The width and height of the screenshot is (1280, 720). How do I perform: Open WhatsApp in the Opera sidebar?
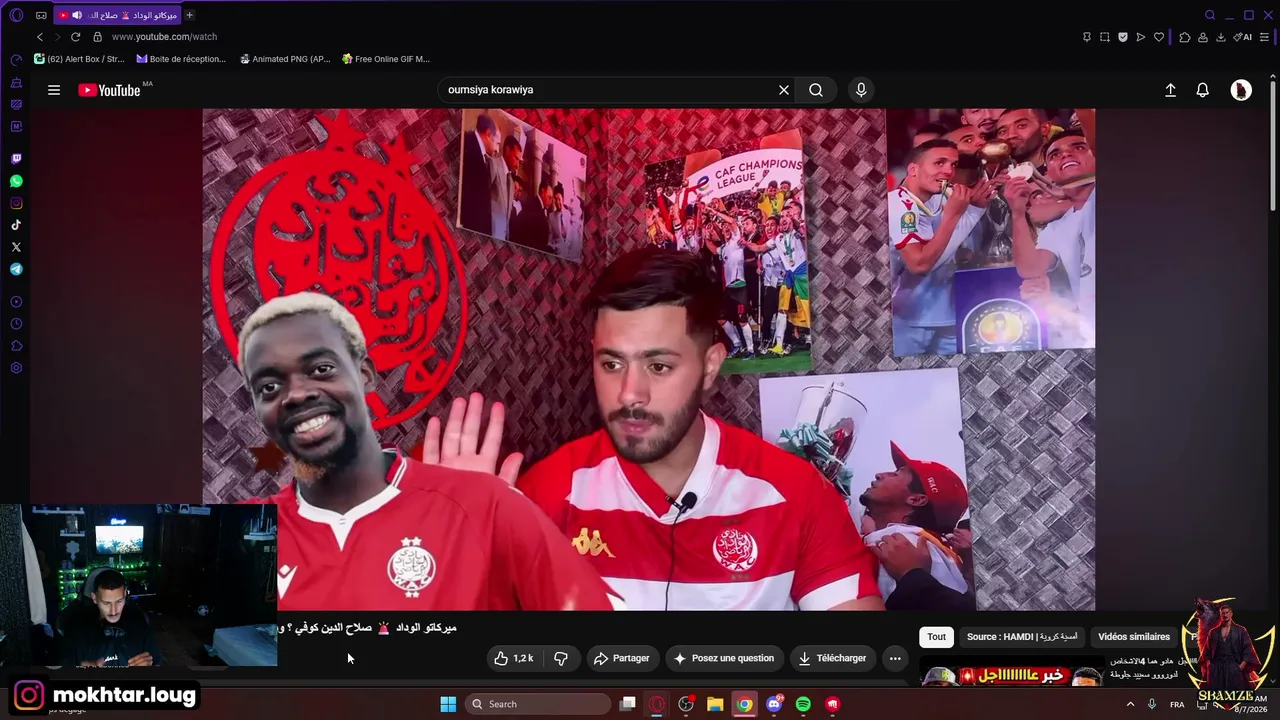(x=16, y=181)
